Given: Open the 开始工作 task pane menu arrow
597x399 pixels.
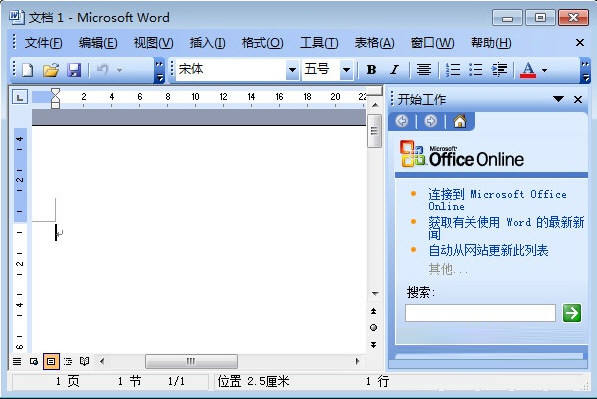Looking at the screenshot, I should tap(558, 99).
